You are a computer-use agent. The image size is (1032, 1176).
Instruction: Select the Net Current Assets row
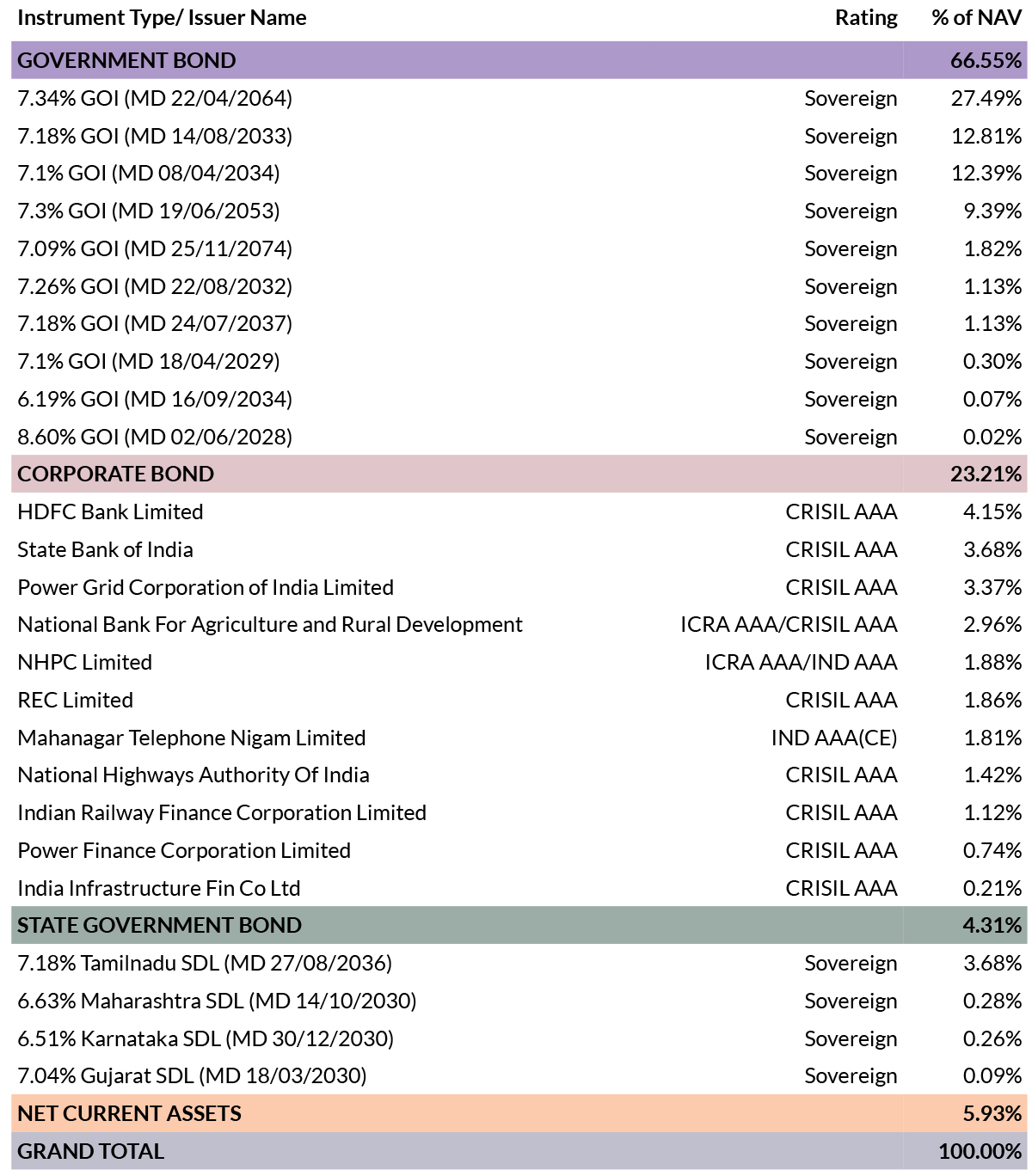(x=129, y=1113)
